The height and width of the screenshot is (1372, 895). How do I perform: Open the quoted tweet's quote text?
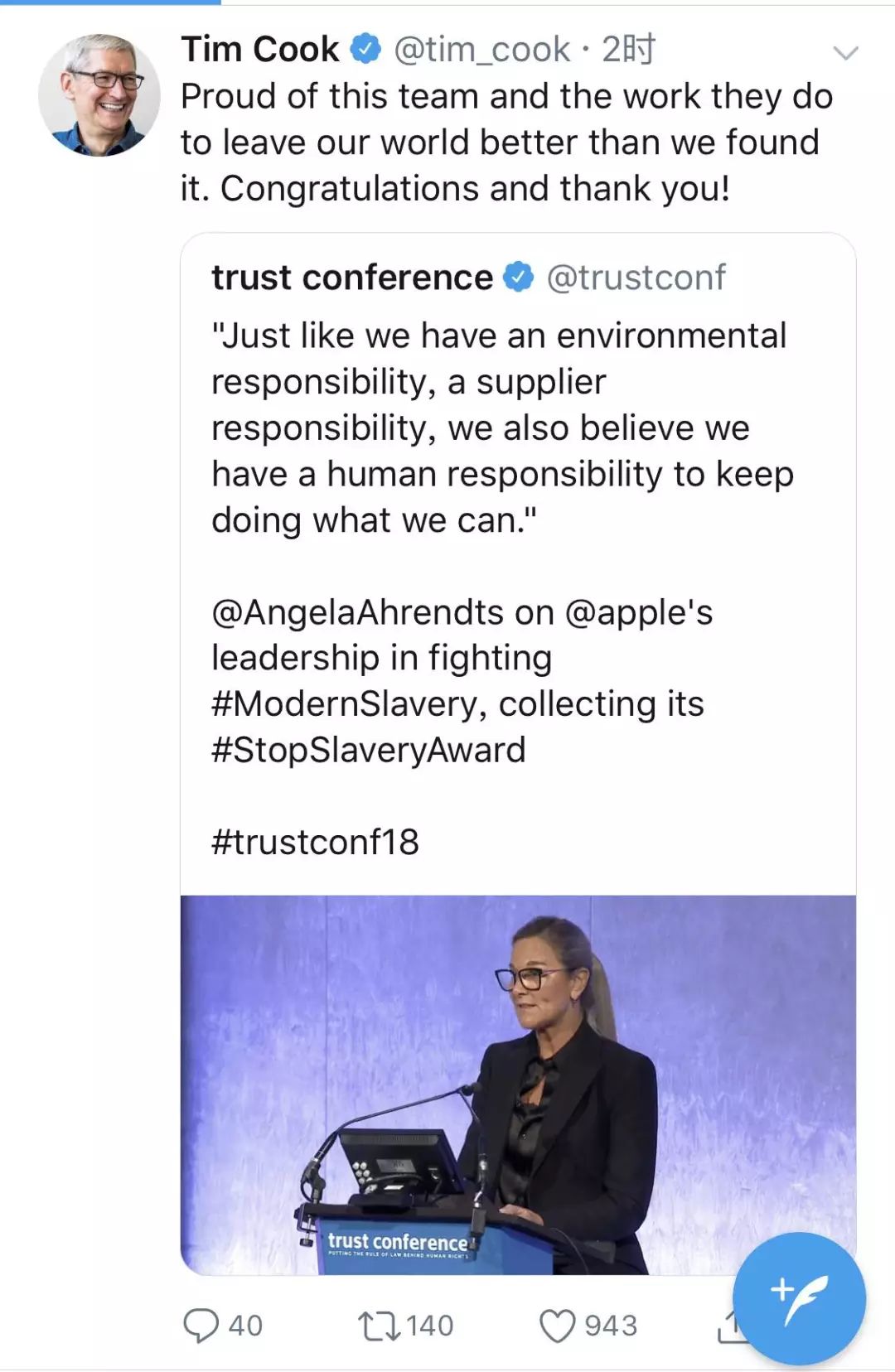[x=497, y=428]
